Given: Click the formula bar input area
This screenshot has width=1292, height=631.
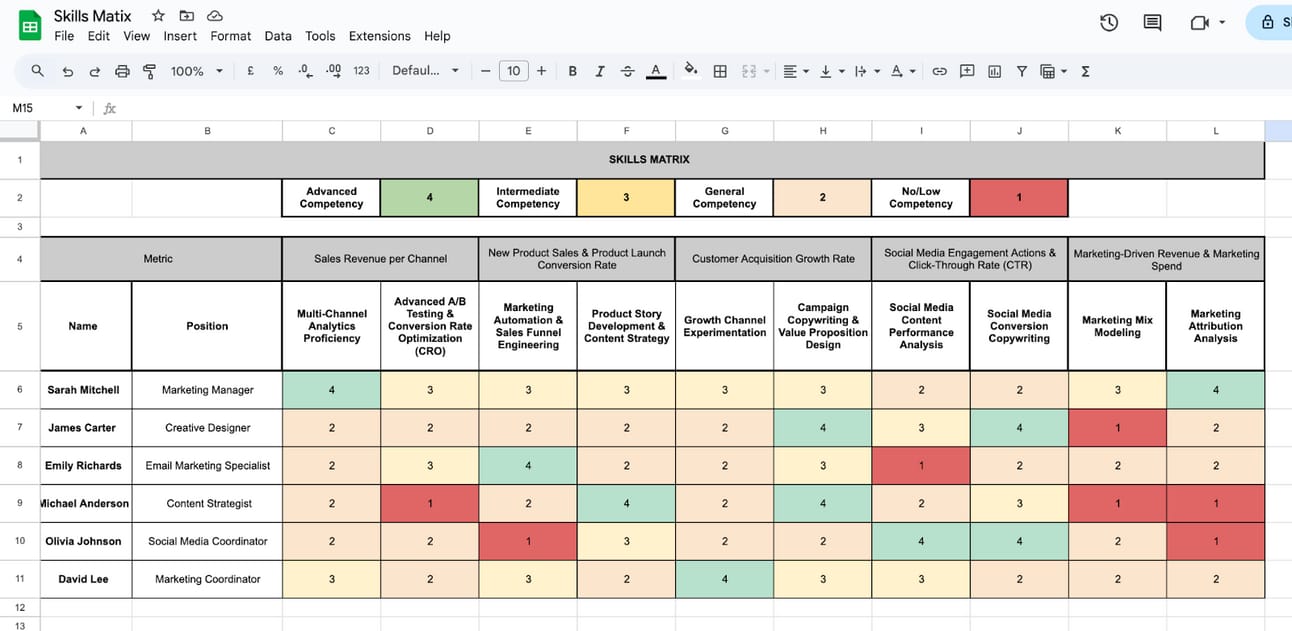Looking at the screenshot, I should [x=705, y=108].
